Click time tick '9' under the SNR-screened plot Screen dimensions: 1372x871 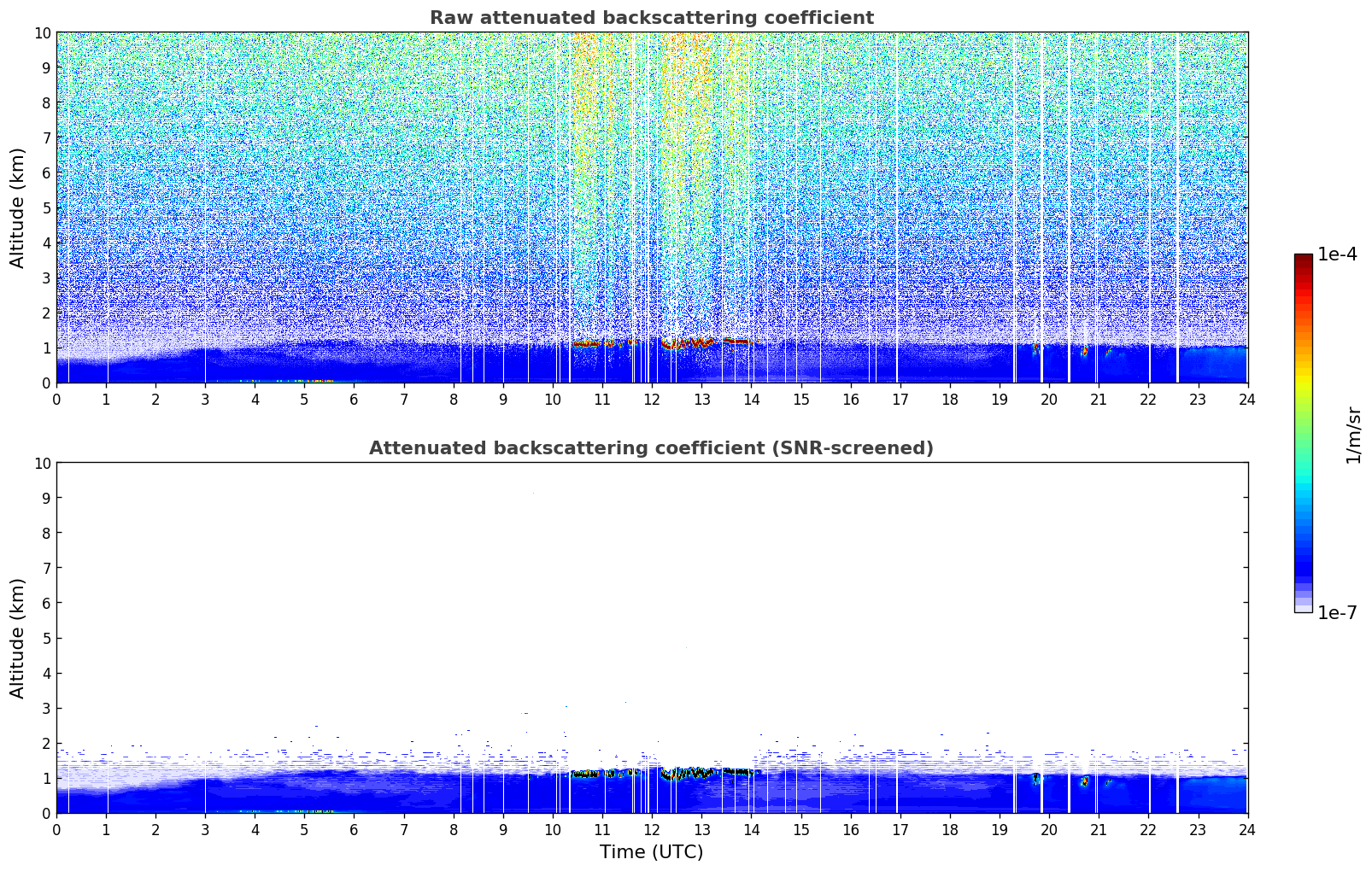coord(503,829)
